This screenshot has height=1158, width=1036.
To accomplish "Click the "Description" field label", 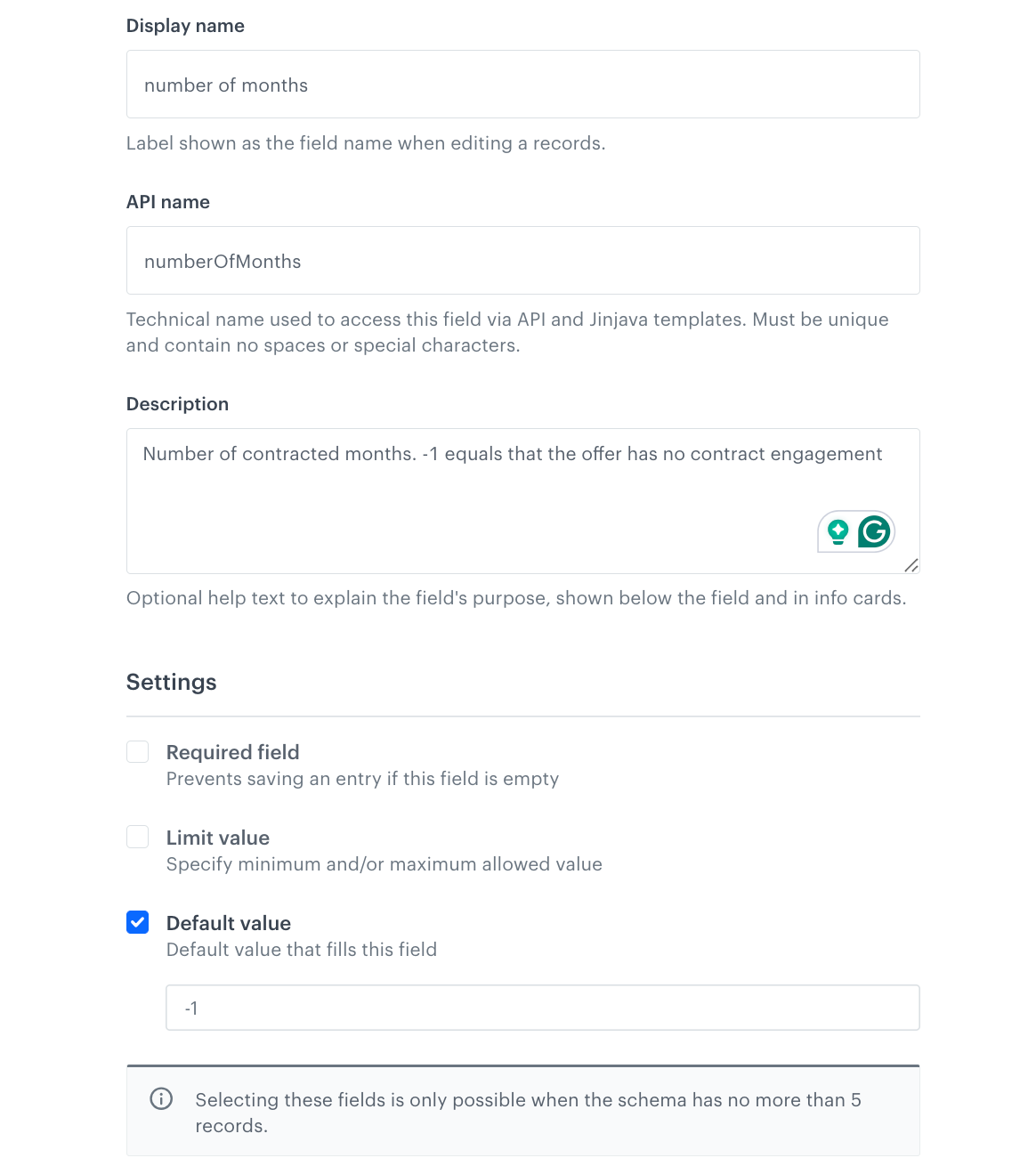I will pos(177,404).
